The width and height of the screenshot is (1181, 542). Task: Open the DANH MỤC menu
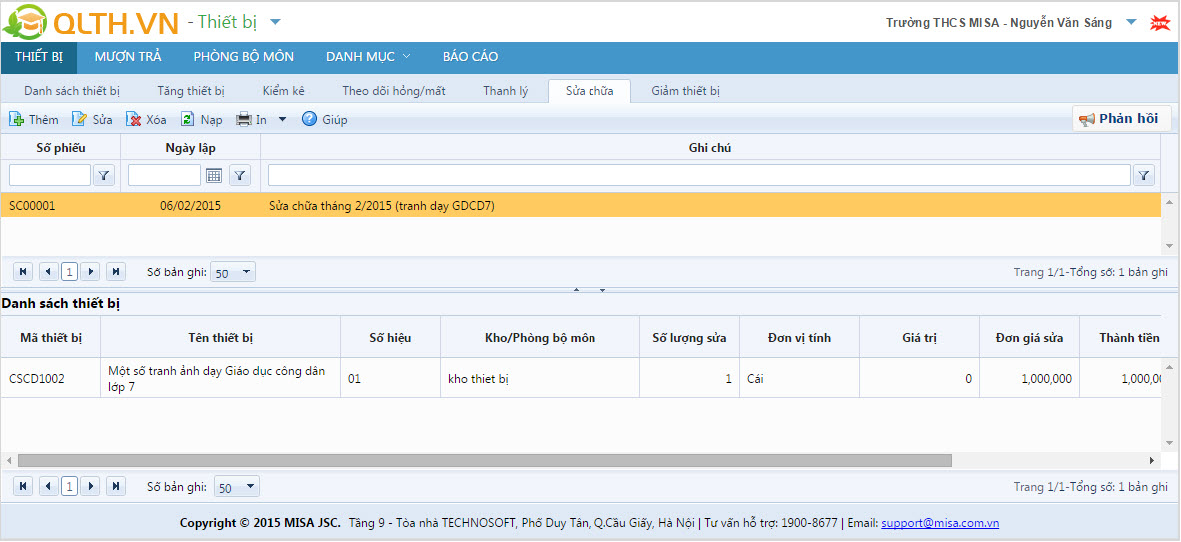pyautogui.click(x=368, y=57)
